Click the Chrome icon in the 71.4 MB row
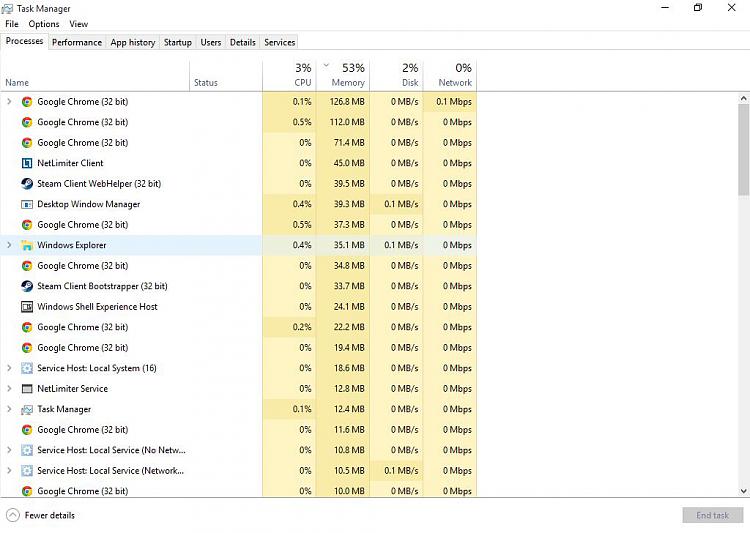Image resolution: width=750 pixels, height=533 pixels. pos(27,143)
